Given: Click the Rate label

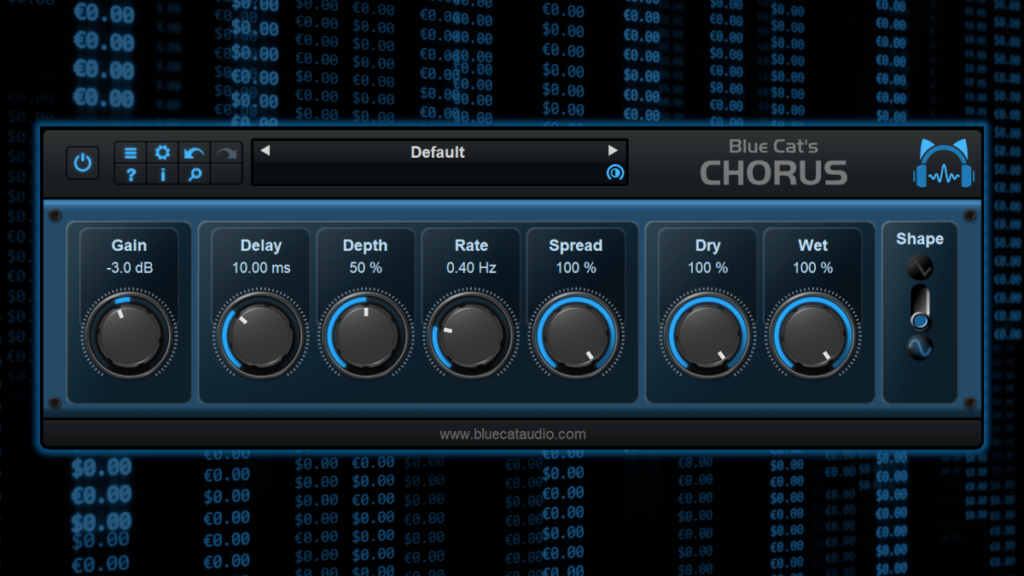Looking at the screenshot, I should [471, 246].
